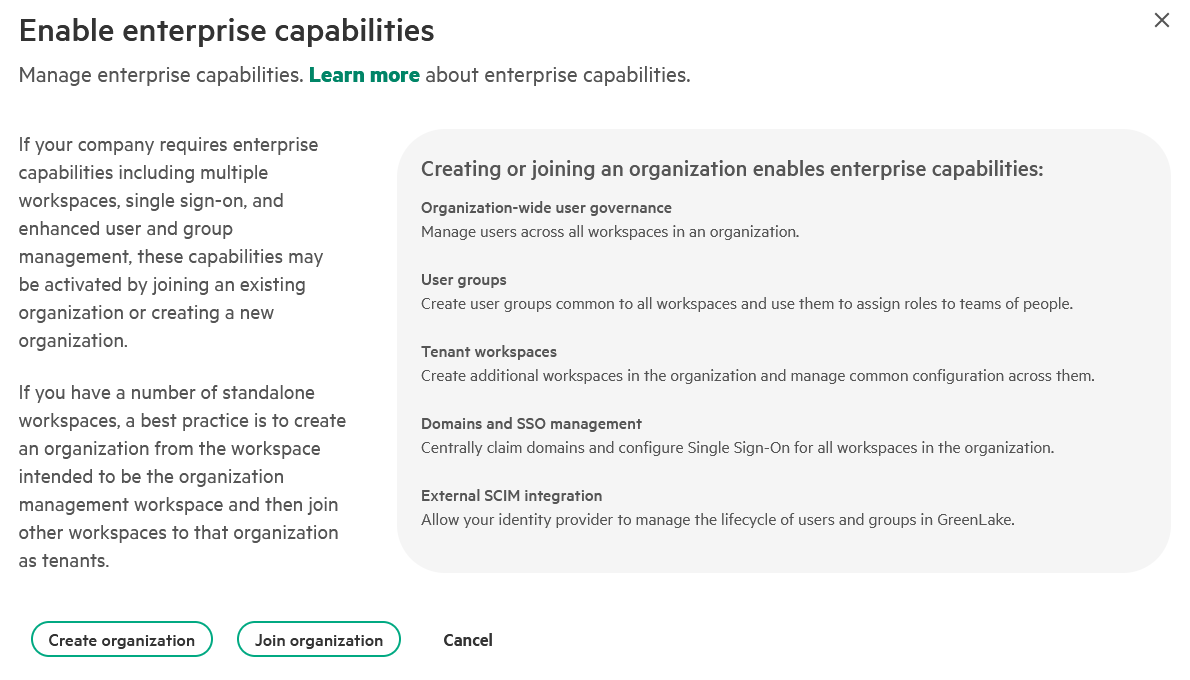Screen dimensions: 1190x680
Task: Click the Create organization button
Action: pos(122,640)
